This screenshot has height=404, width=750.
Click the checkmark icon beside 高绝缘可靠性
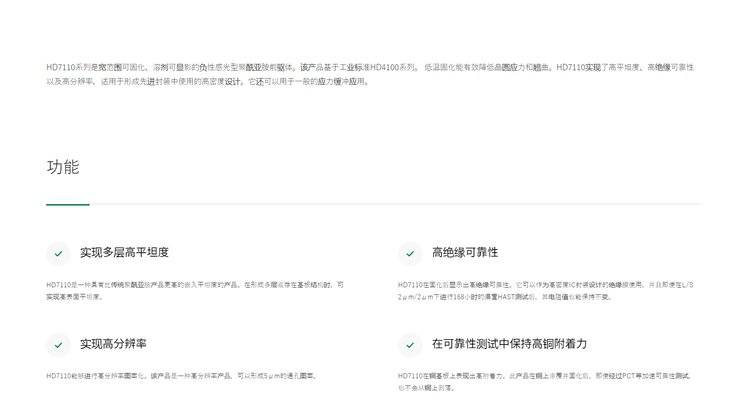coord(410,253)
